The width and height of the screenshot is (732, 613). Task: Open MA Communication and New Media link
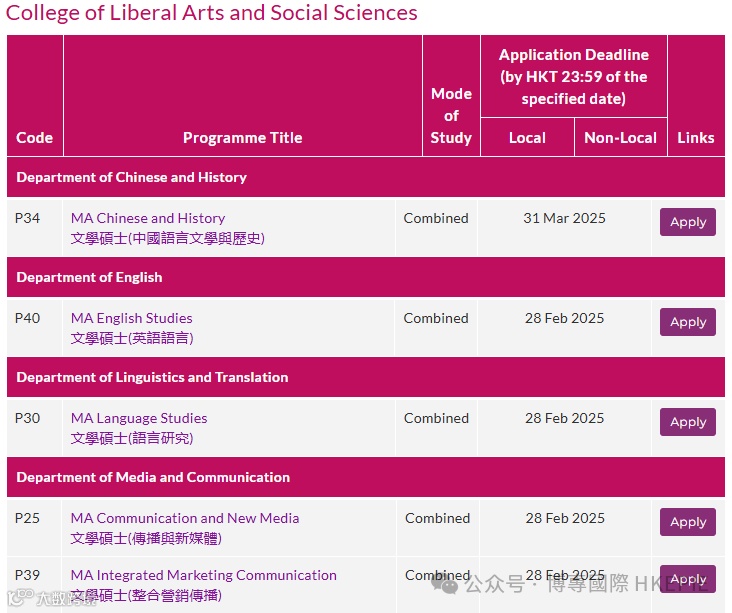point(184,518)
